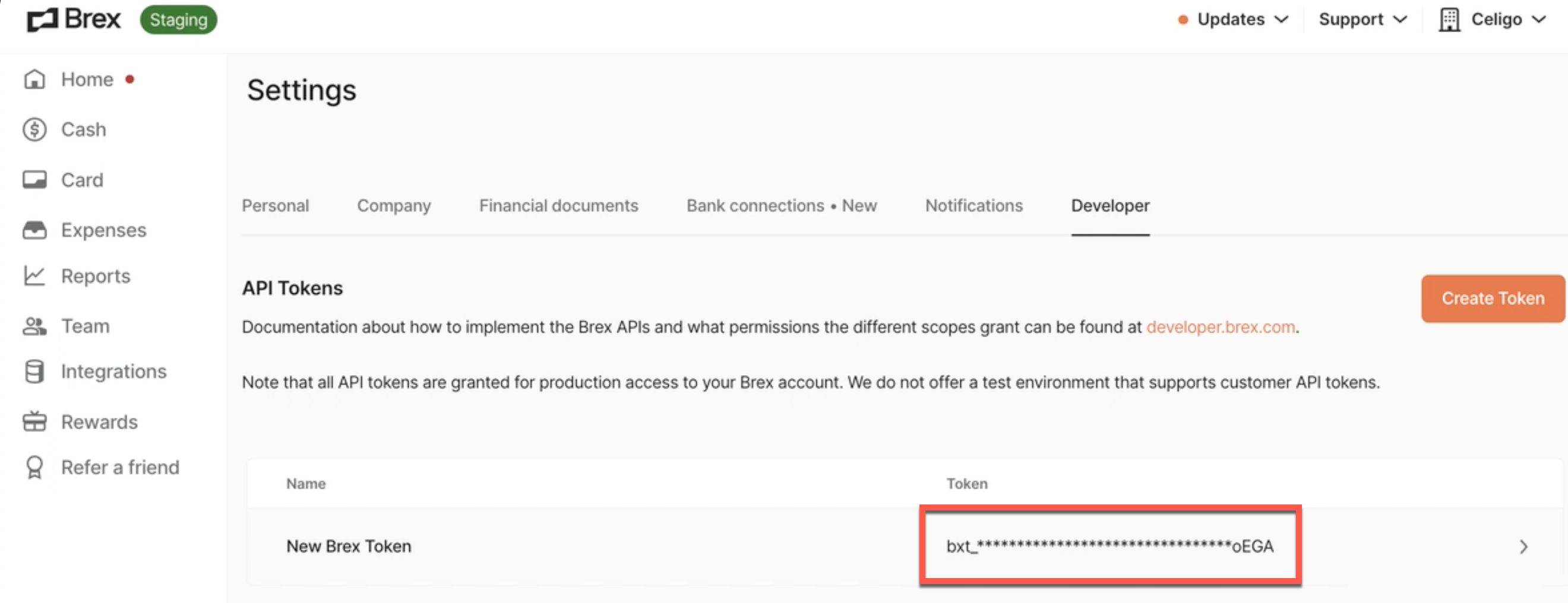Viewport: 1568px width, 603px height.
Task: Go to the Notifications tab
Action: (974, 206)
